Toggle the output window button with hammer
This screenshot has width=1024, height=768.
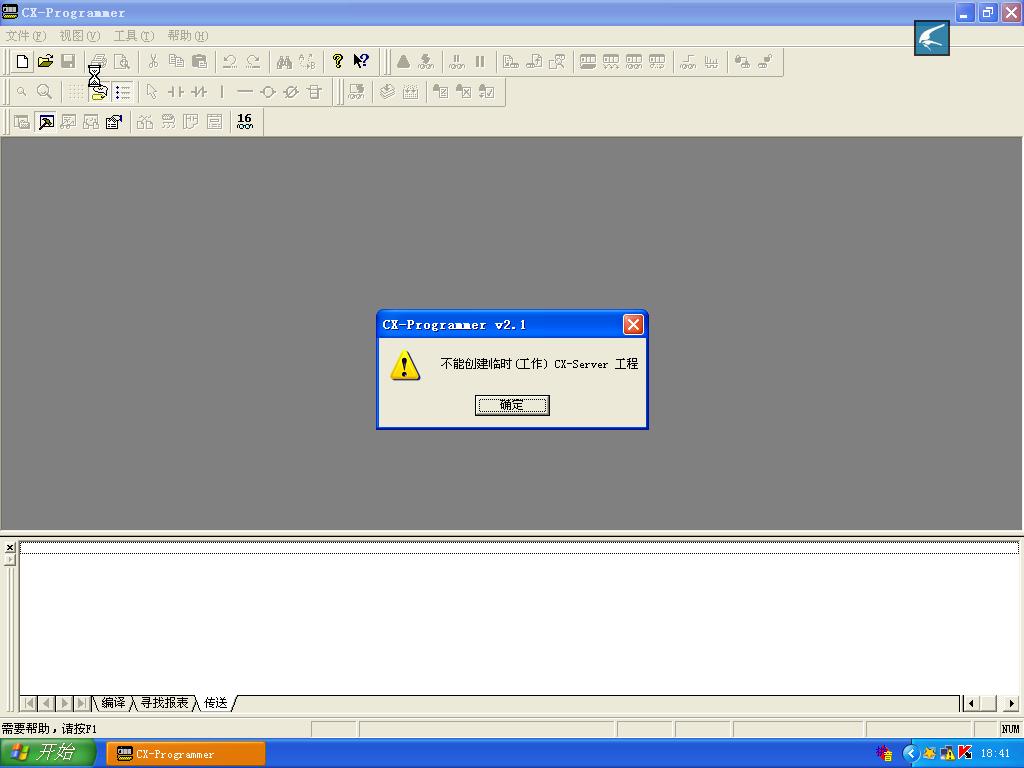pos(46,121)
